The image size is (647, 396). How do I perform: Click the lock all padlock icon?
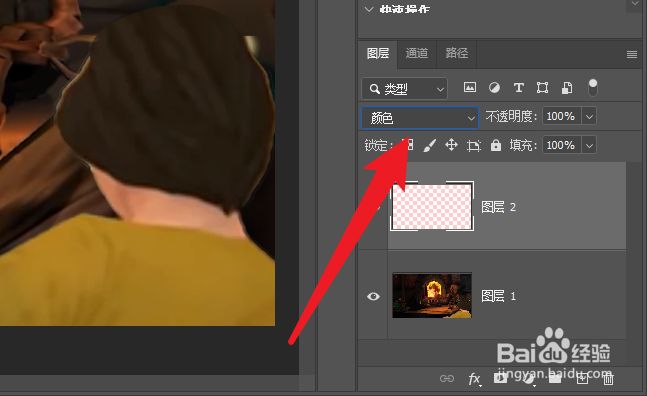[x=496, y=145]
